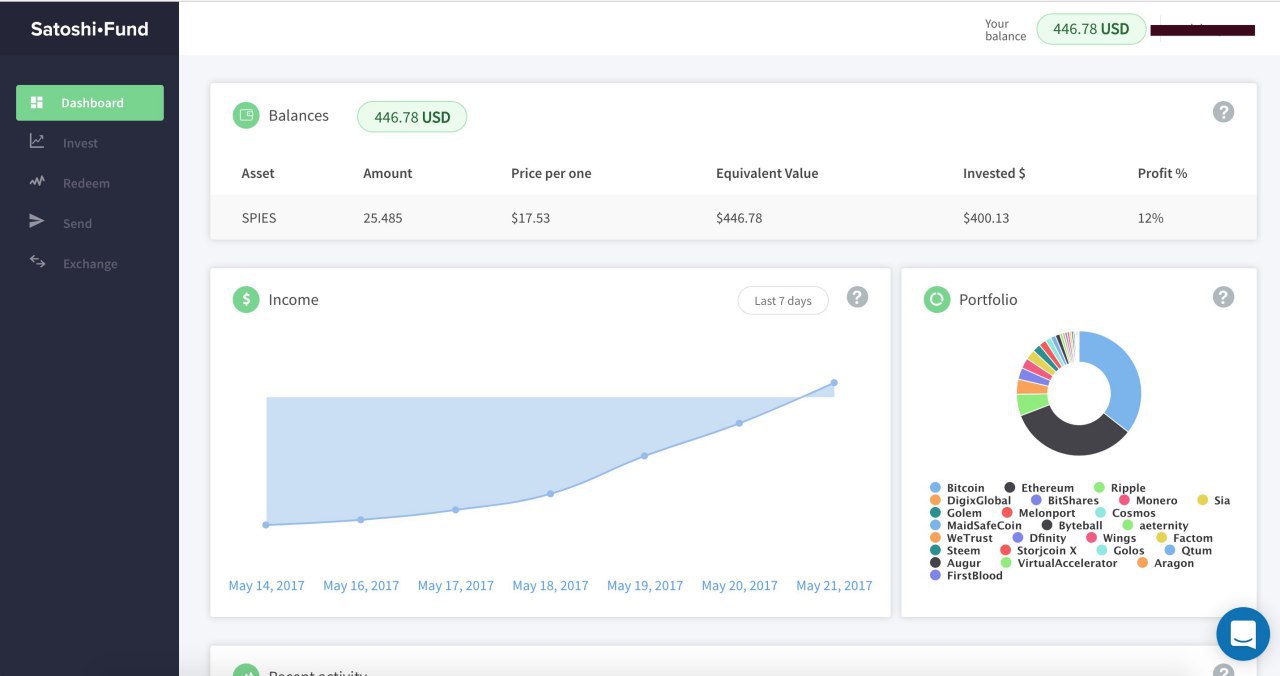Open the Last 7 days range selector

coord(783,301)
